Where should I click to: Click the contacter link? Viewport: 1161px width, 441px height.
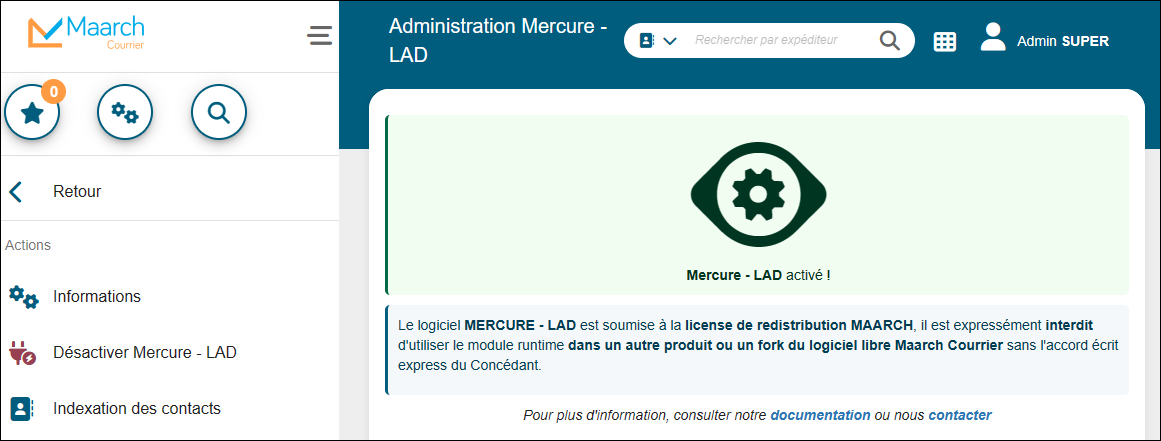coord(959,415)
